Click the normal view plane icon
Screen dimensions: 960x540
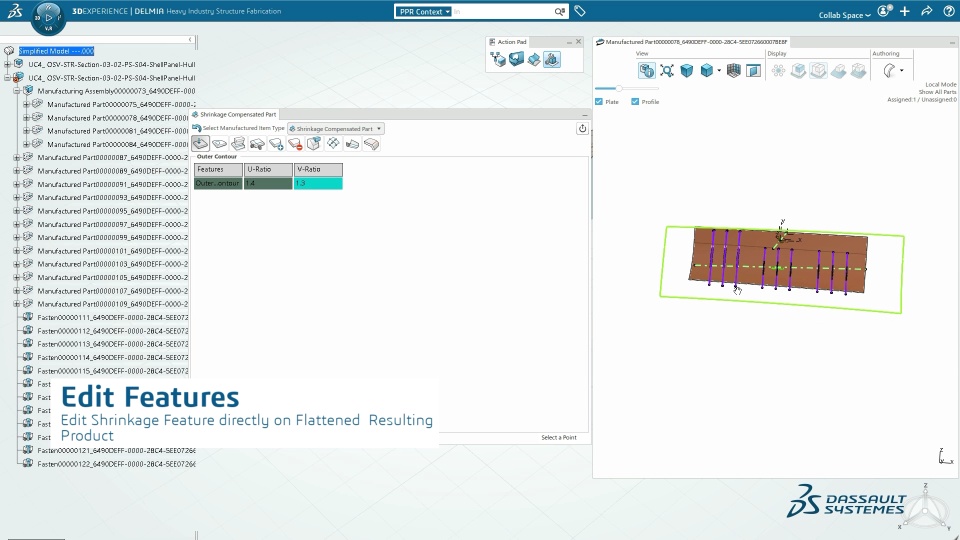753,71
